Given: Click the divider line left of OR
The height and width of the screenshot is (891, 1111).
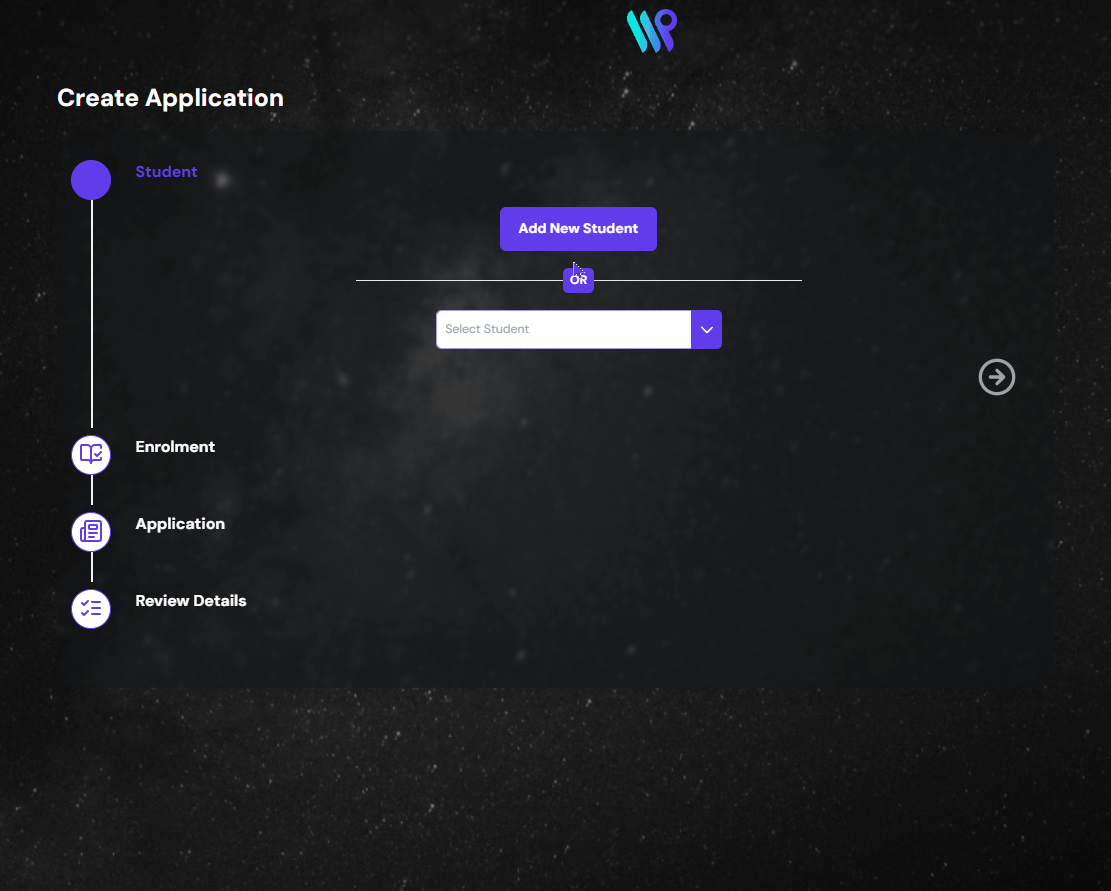Looking at the screenshot, I should (x=459, y=281).
